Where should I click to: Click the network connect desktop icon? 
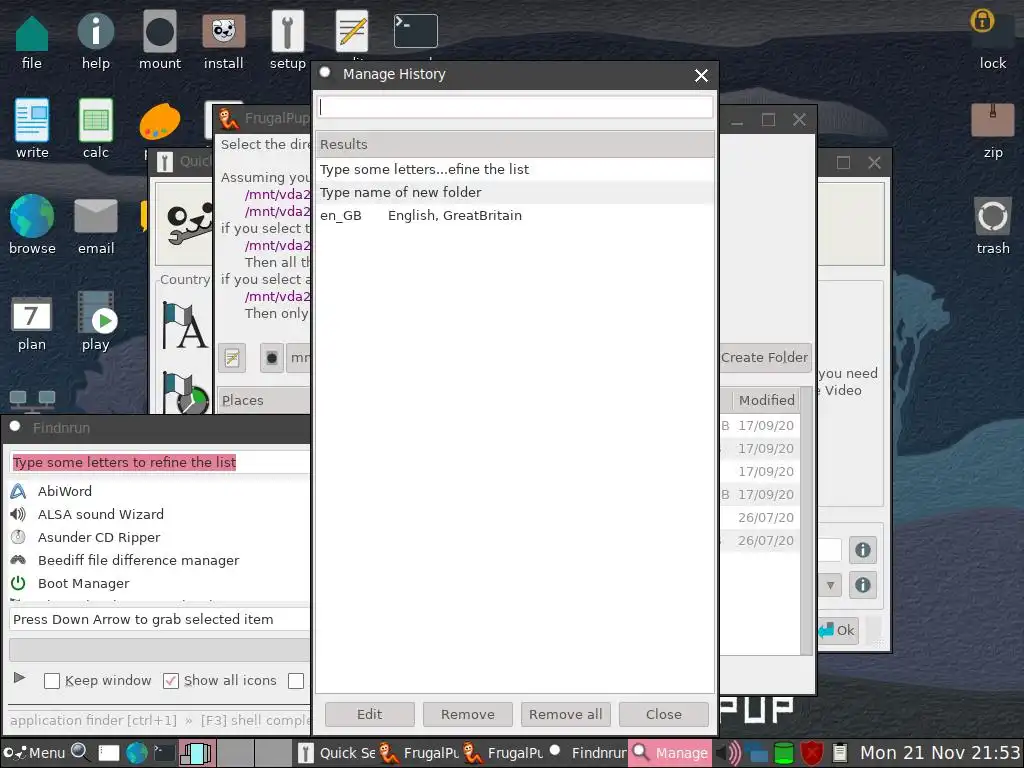32,402
